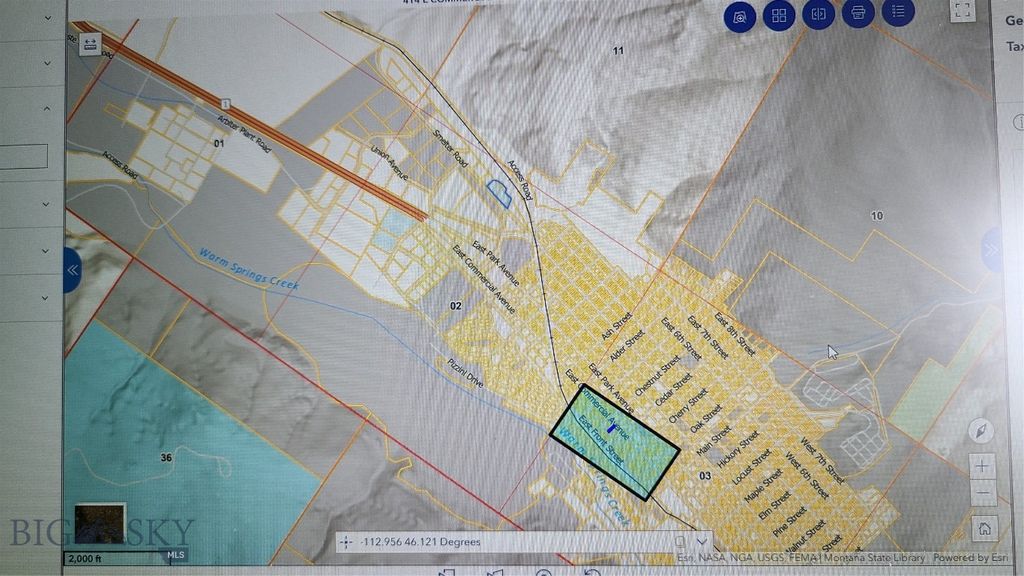Click the text field in left panel
This screenshot has width=1024, height=576.
(23, 157)
